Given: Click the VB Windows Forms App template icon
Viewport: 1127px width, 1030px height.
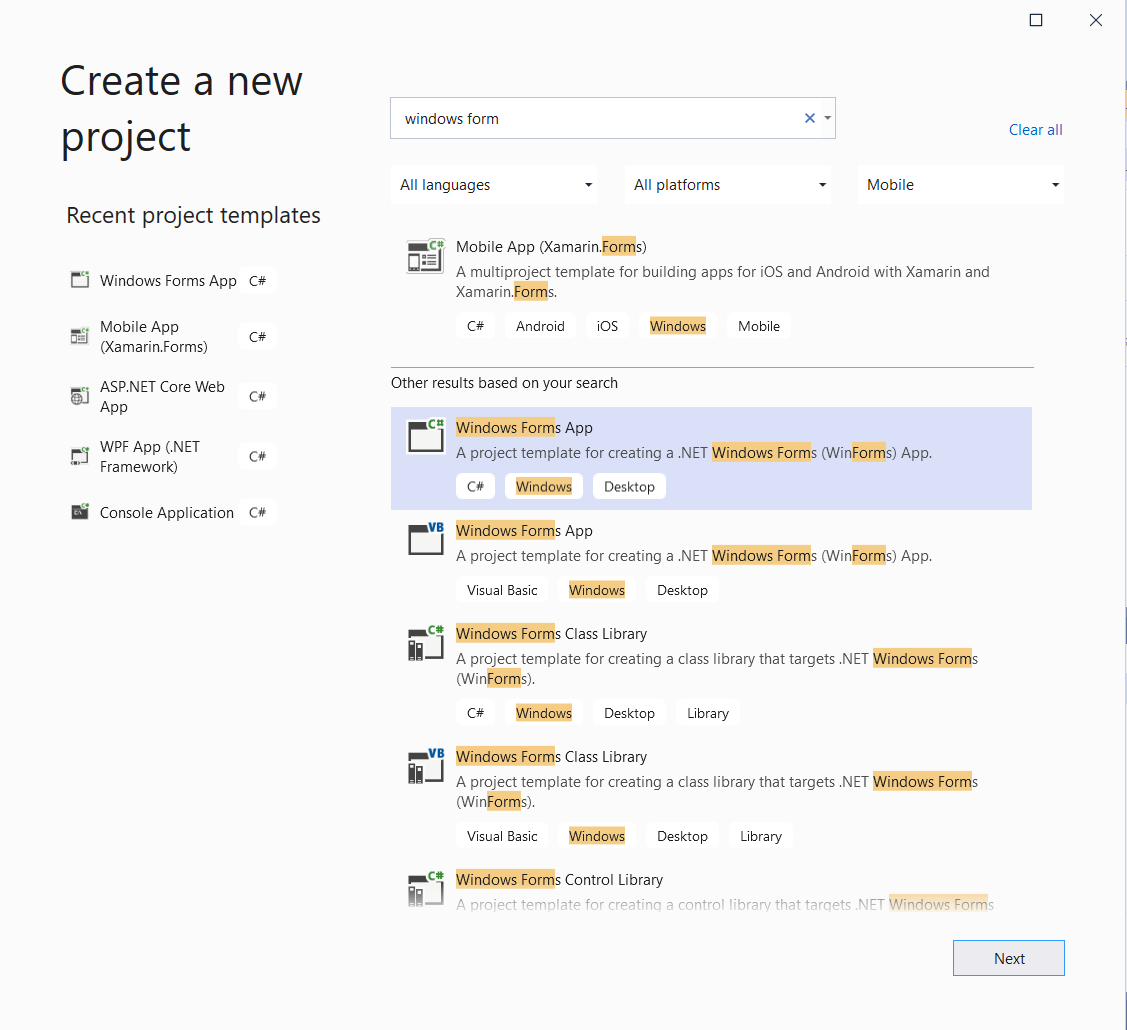Looking at the screenshot, I should (x=426, y=538).
